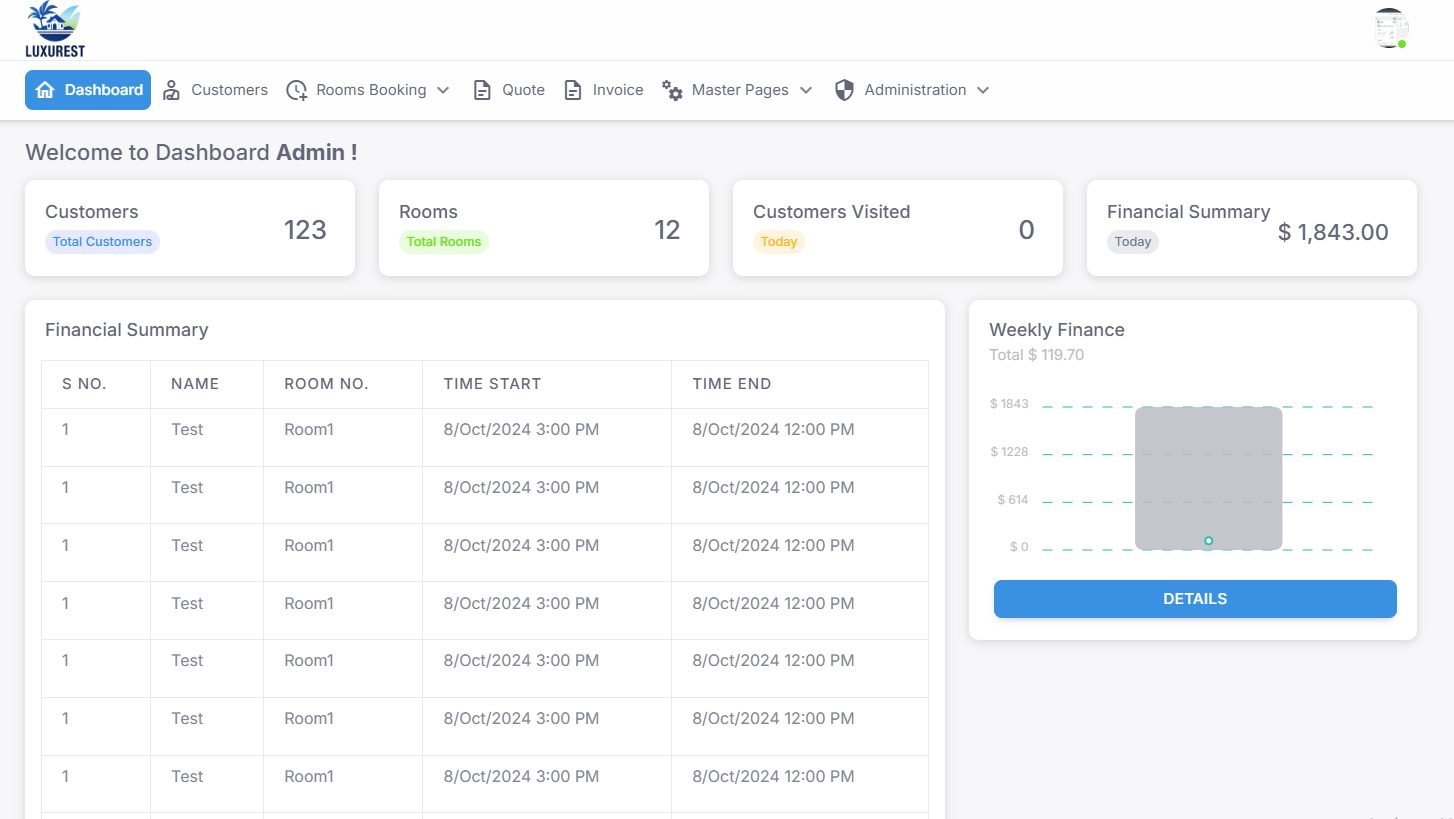Screen dimensions: 1454x819
Task: Open the Invoice page
Action: coord(603,90)
